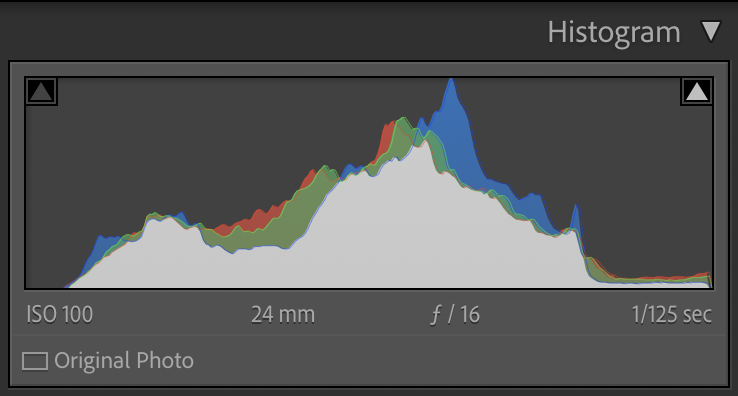Image resolution: width=738 pixels, height=396 pixels.
Task: Click the ISO 100 readout
Action: (60, 315)
